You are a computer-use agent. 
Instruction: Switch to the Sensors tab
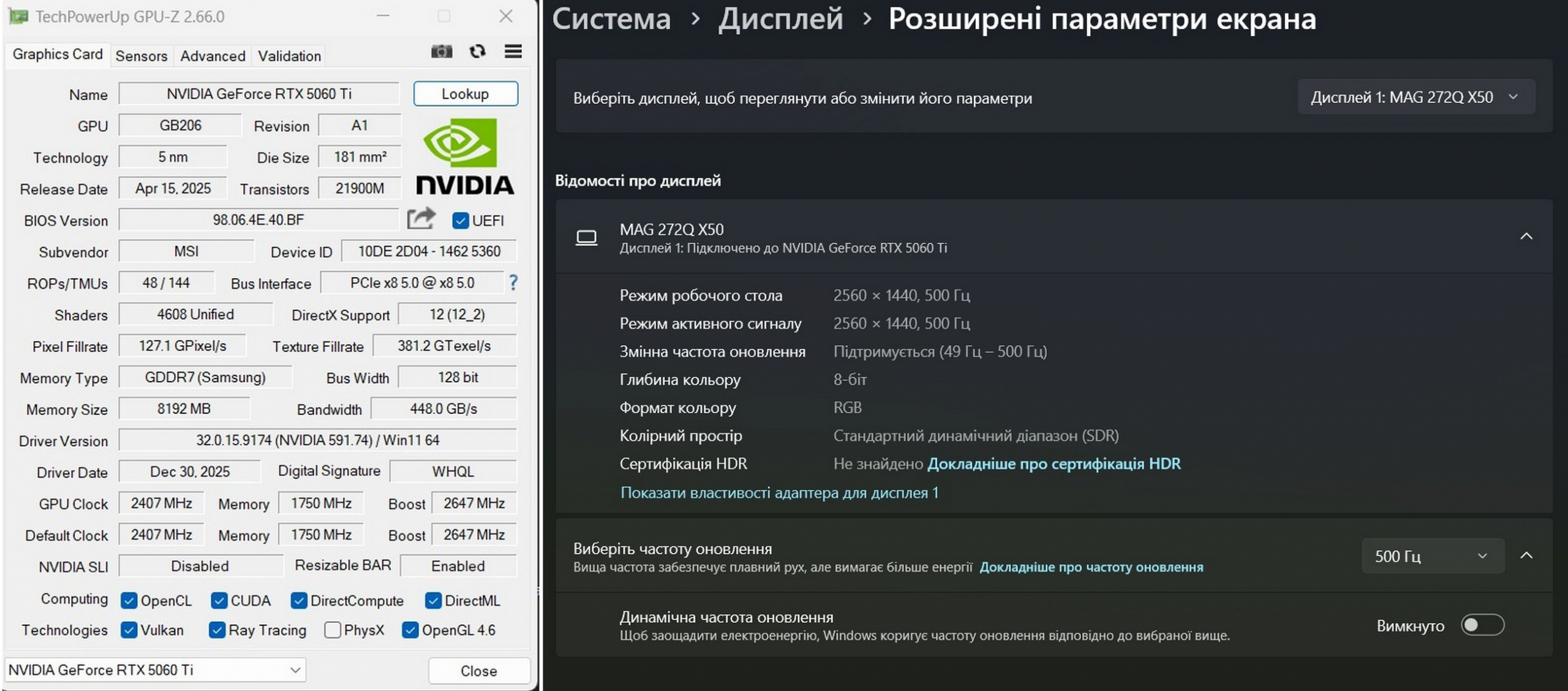point(141,56)
